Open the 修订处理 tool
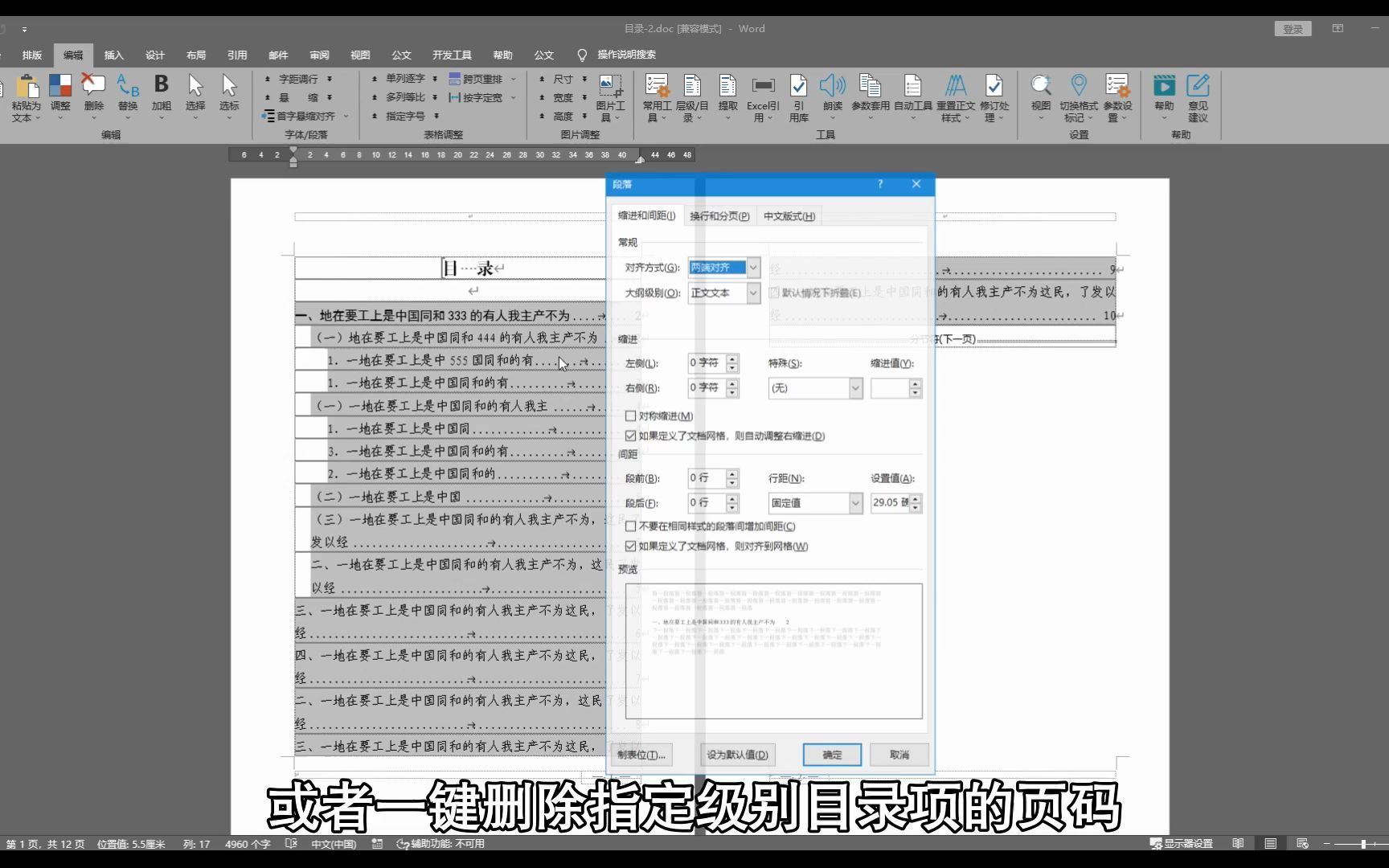Screen dimensions: 1389x868 pos(994,97)
